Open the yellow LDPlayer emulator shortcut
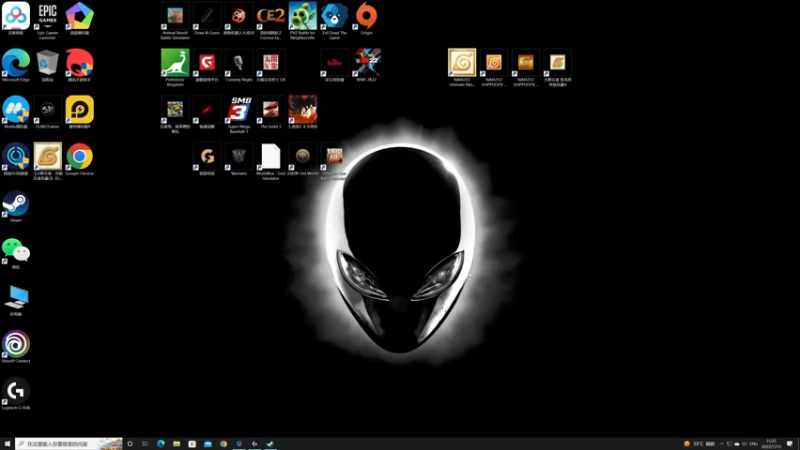Screen dimensions: 800x450 pos(80,112)
